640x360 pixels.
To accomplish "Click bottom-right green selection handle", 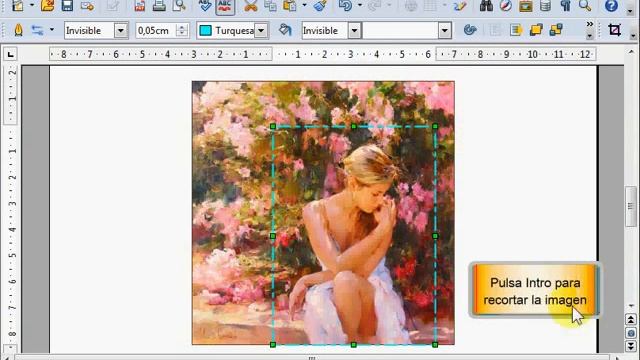I will [435, 345].
